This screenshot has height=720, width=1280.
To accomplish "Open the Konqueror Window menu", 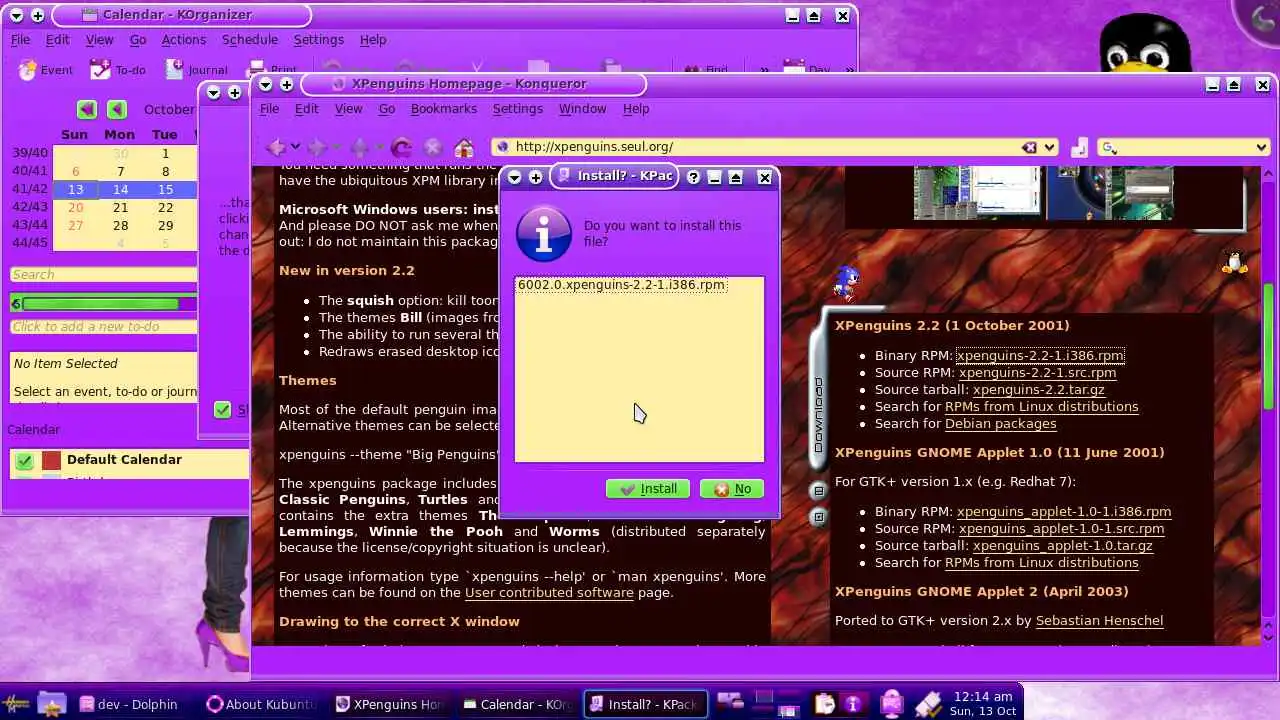I will click(x=582, y=108).
